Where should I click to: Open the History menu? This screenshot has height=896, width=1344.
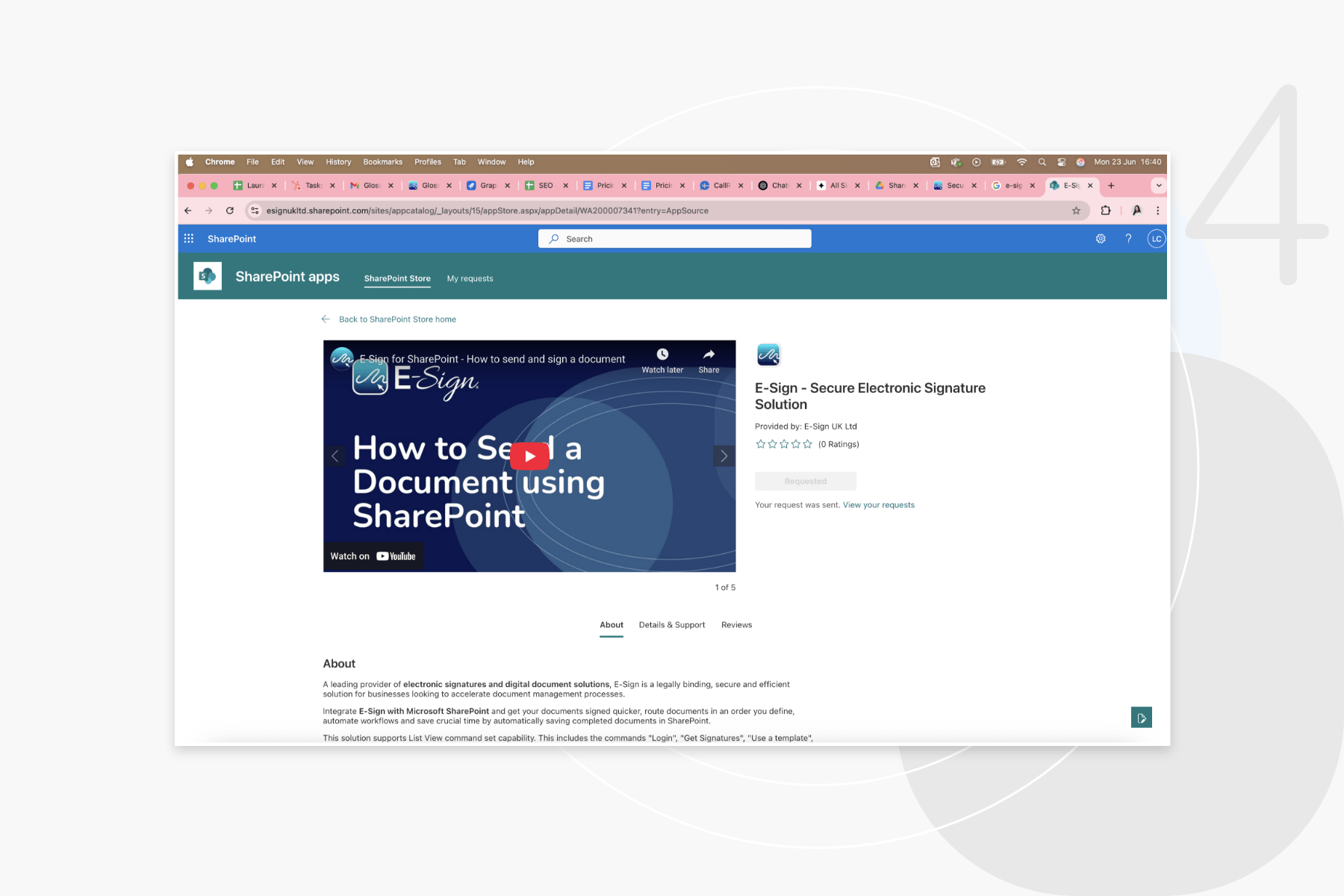click(x=338, y=162)
